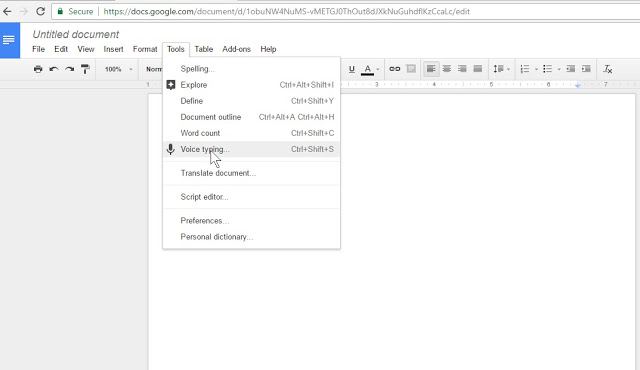
Task: Decrease the indent
Action: pyautogui.click(x=571, y=69)
